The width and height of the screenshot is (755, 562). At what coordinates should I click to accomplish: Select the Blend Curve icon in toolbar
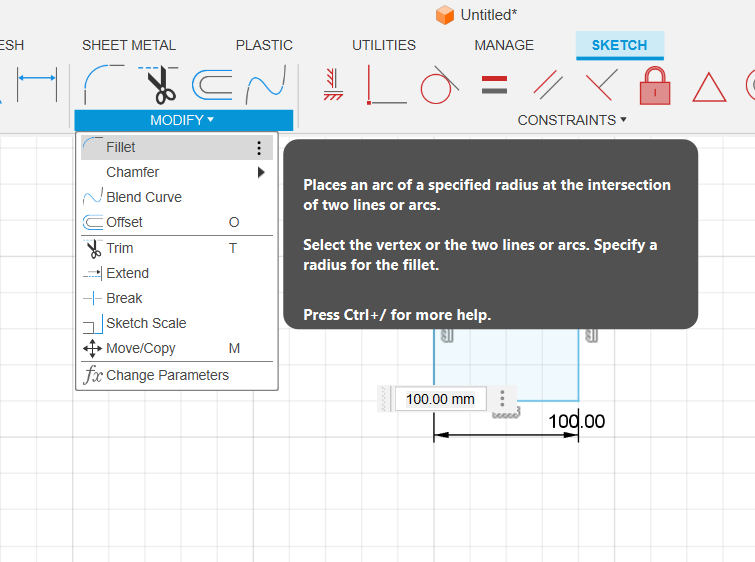tap(266, 85)
